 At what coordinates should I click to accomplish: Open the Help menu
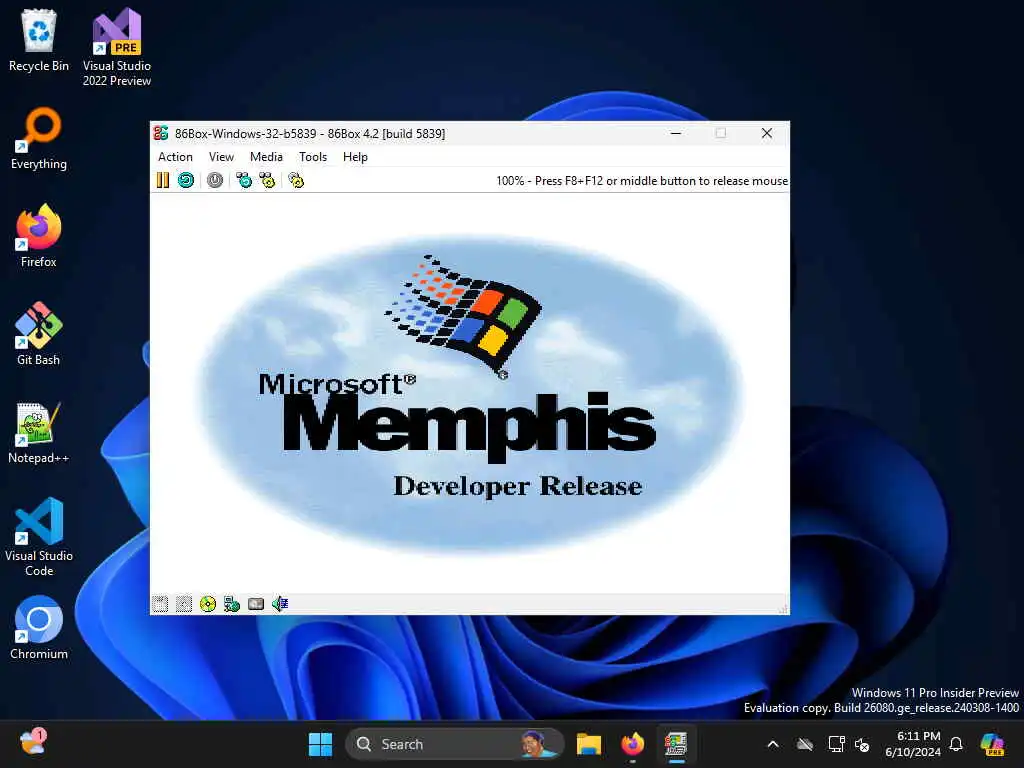click(355, 157)
